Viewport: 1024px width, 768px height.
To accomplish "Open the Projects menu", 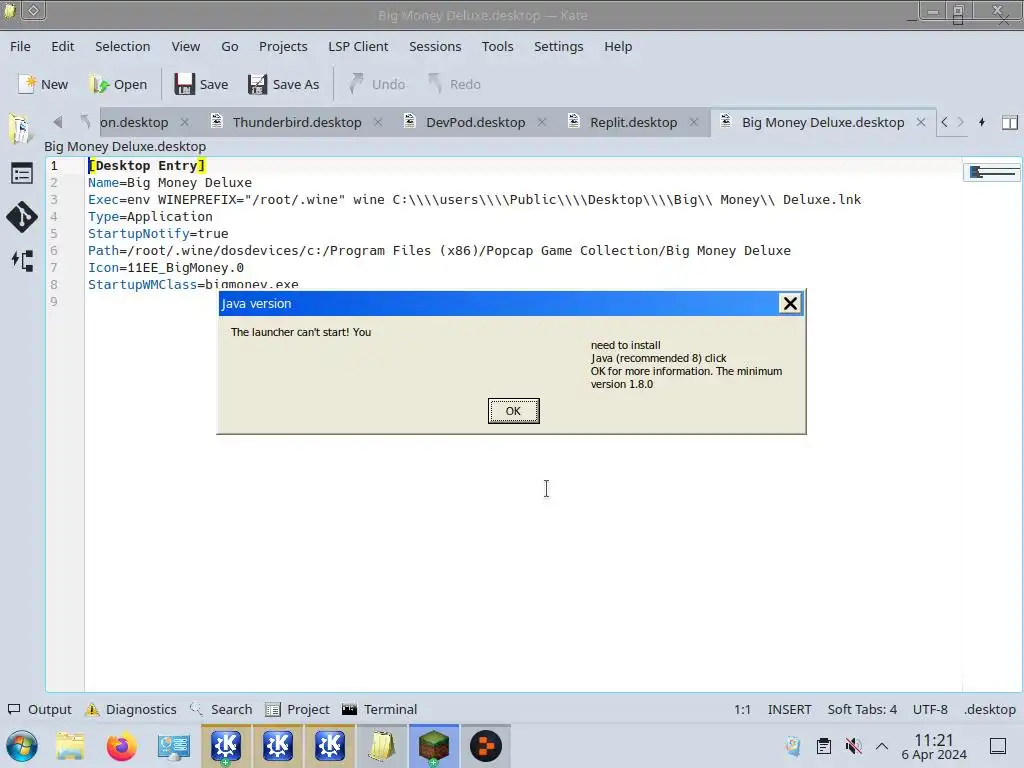I will pos(283,46).
